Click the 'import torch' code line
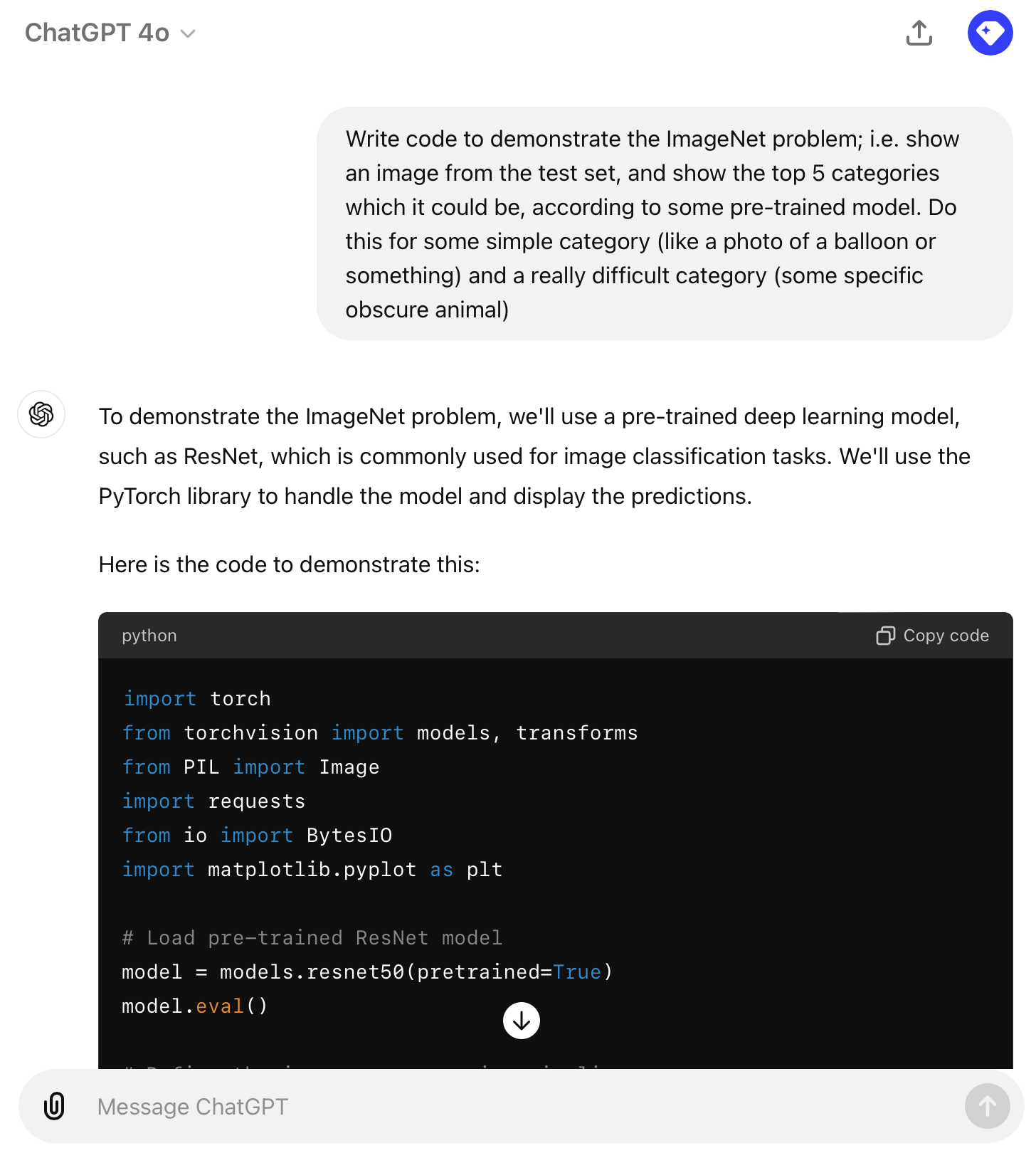The width and height of the screenshot is (1036, 1153). pos(197,699)
